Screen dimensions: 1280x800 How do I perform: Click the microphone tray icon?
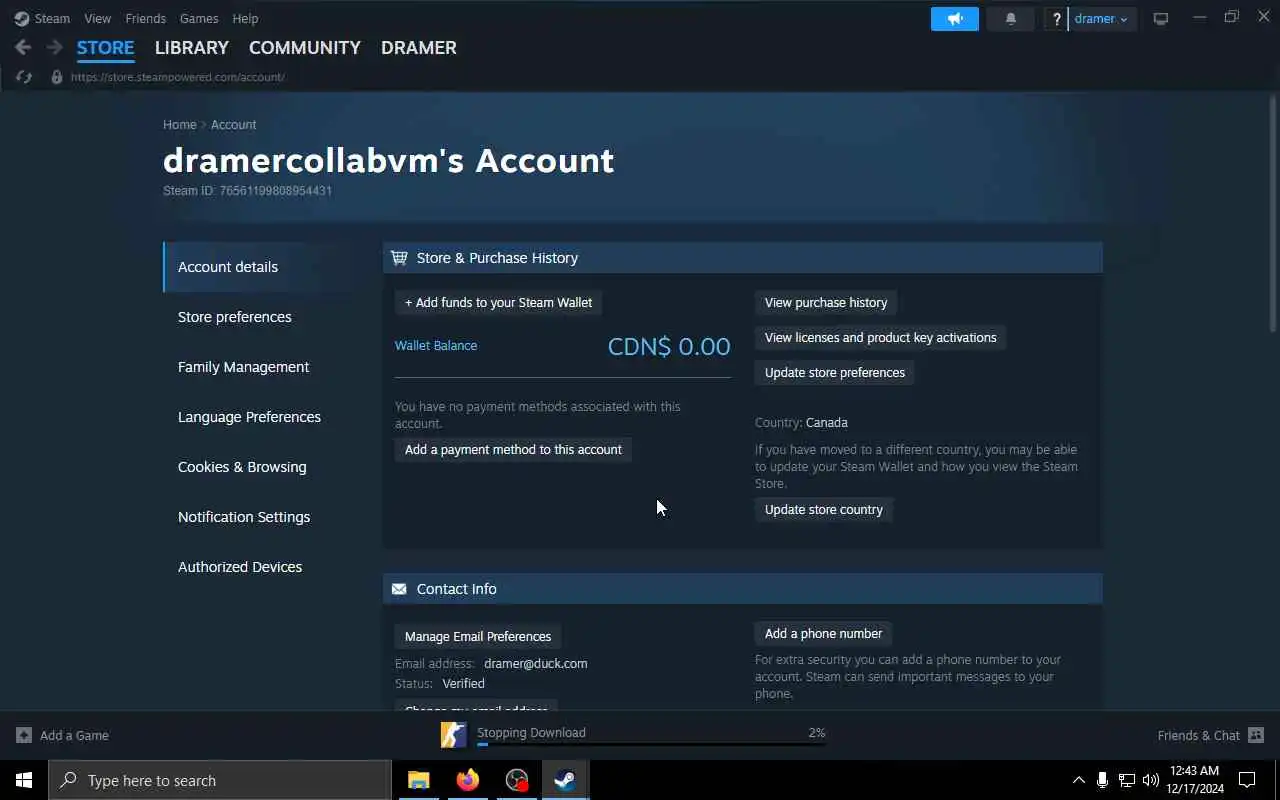1102,780
